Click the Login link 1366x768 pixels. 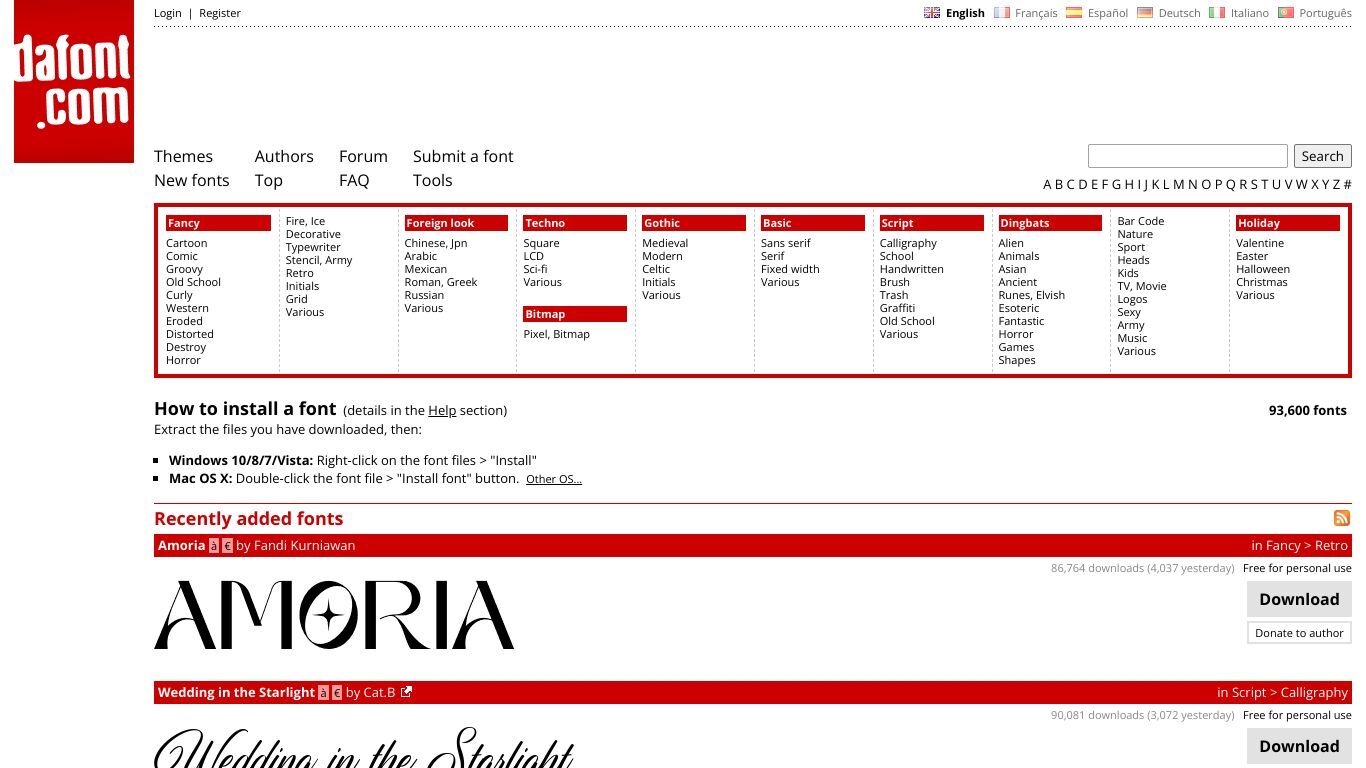(x=168, y=13)
